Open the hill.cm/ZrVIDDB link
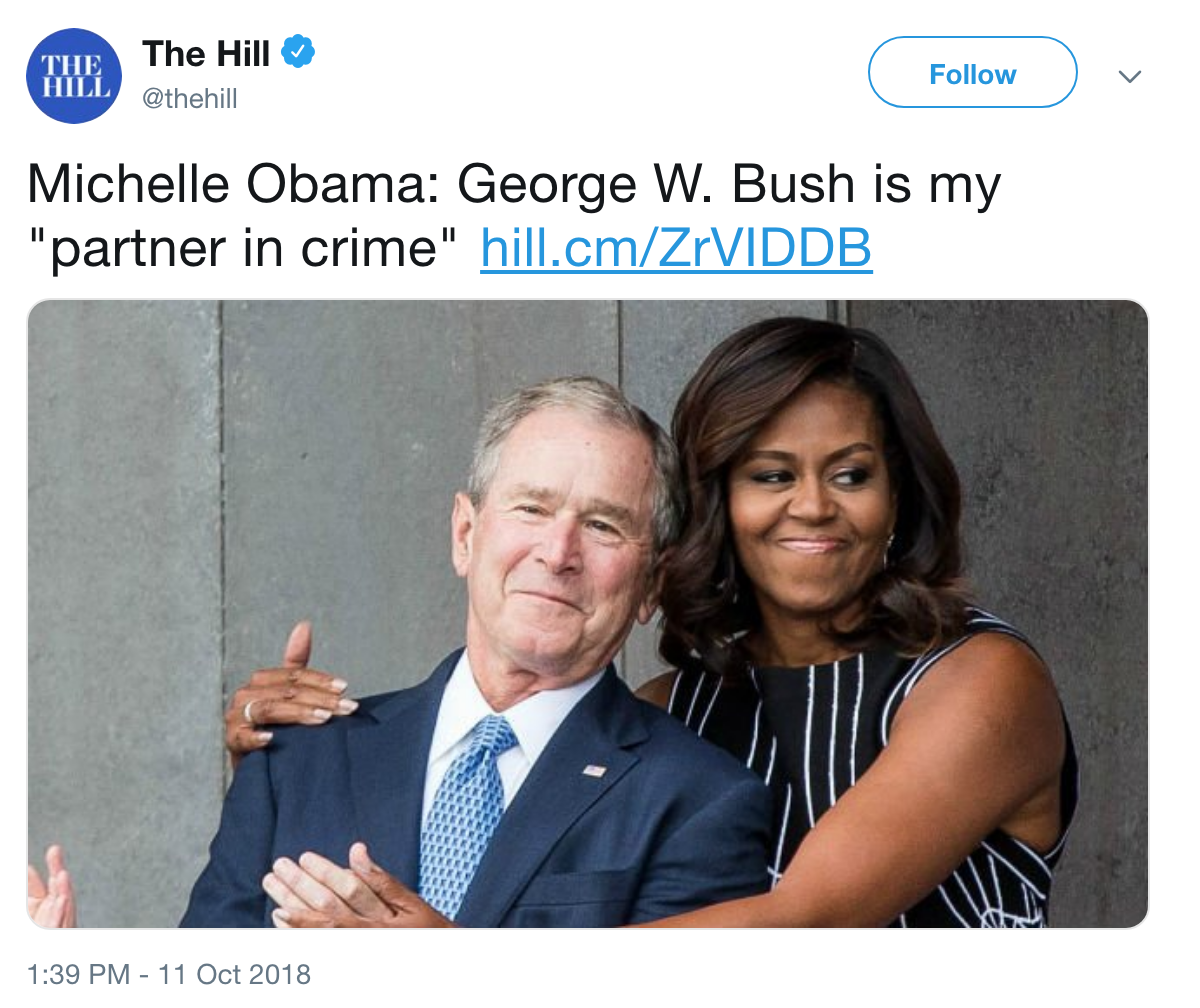Screen dimensions: 1200x1008 [676, 247]
